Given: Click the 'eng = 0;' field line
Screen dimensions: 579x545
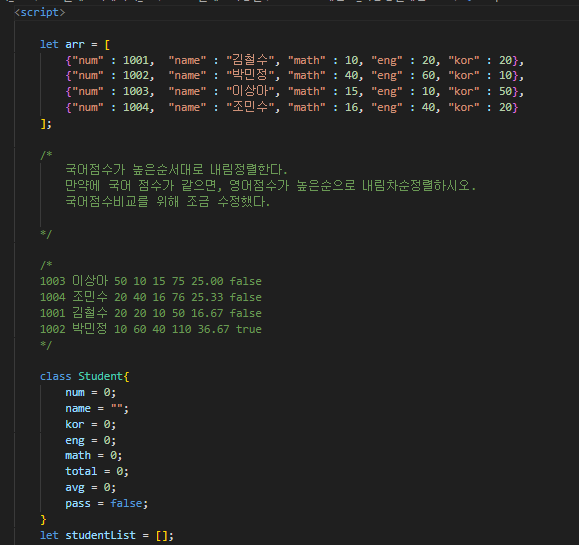Looking at the screenshot, I should (x=90, y=441).
